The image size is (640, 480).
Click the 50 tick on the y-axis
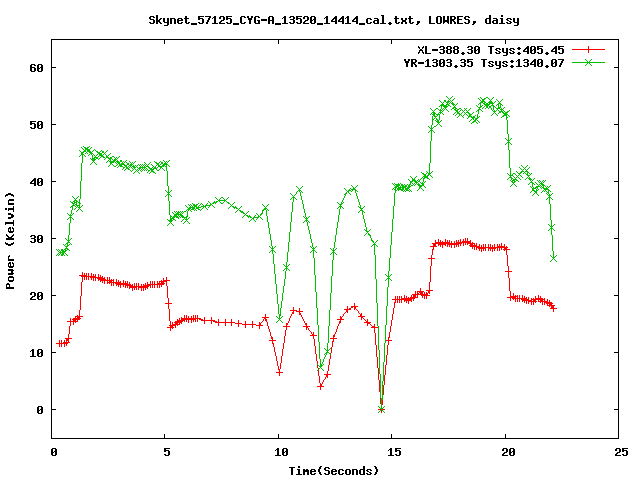click(x=37, y=125)
